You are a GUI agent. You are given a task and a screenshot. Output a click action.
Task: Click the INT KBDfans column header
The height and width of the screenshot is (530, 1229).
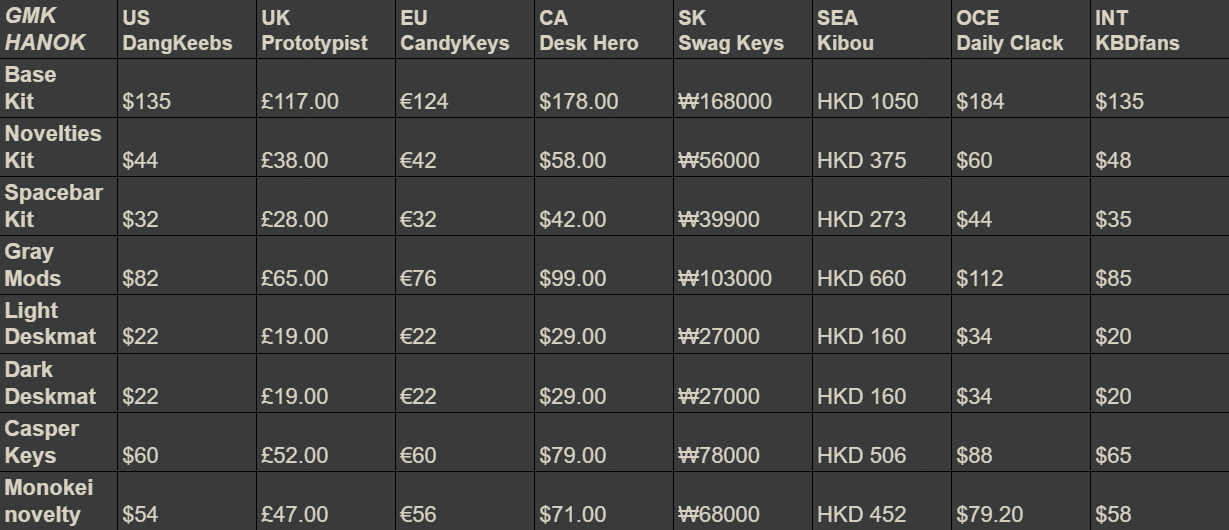[1137, 30]
